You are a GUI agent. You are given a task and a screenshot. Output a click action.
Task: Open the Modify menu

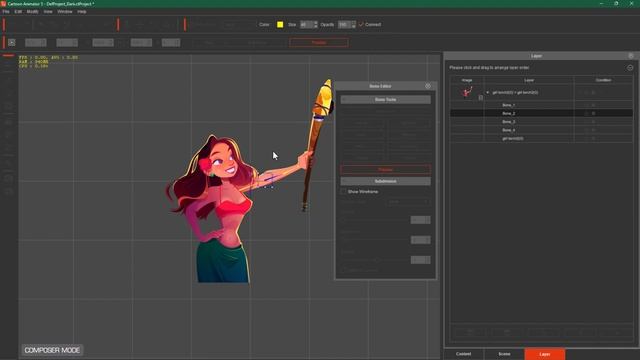pos(32,12)
